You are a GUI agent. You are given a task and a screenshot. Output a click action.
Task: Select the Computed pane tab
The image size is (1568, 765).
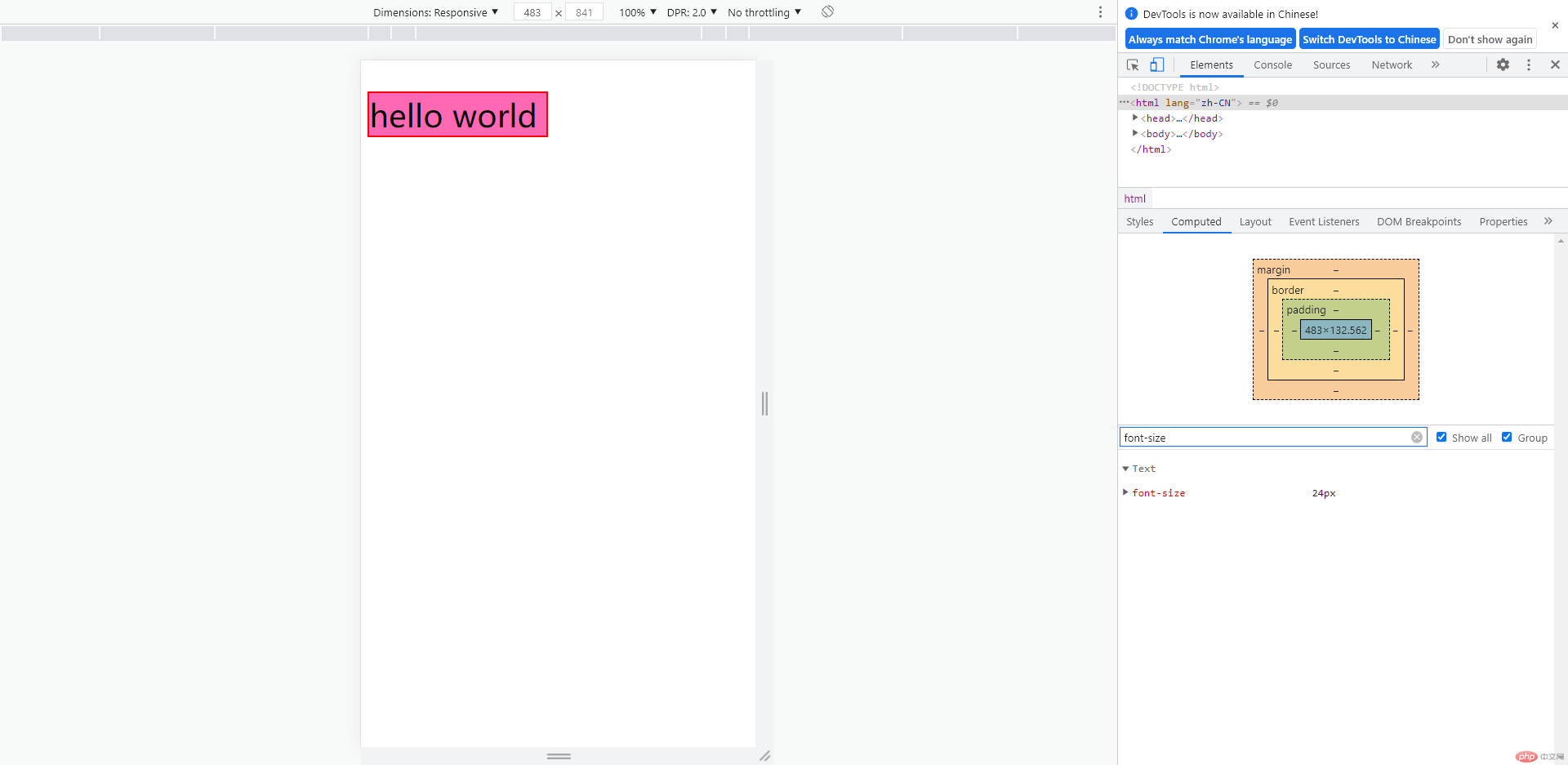1196,221
